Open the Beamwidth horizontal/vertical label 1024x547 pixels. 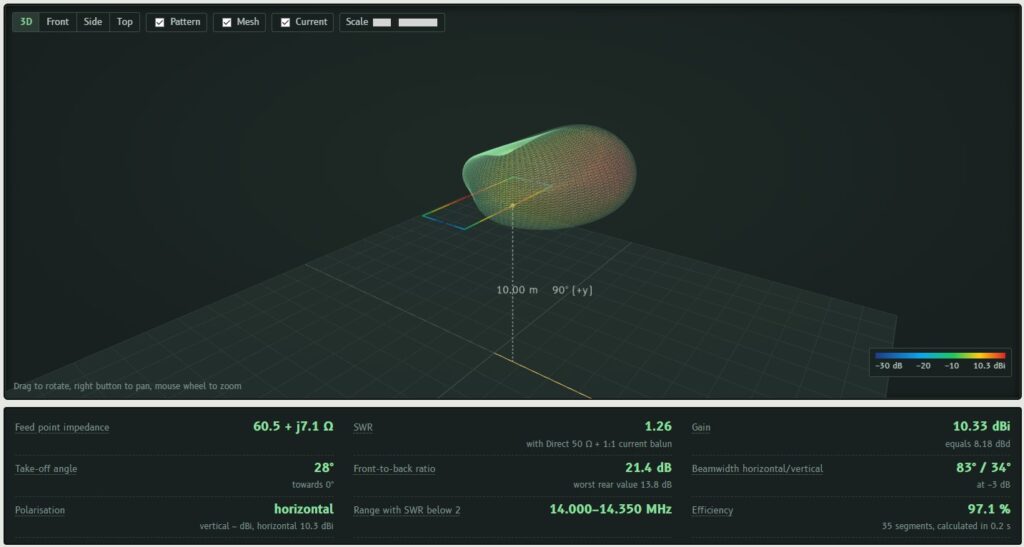(758, 469)
